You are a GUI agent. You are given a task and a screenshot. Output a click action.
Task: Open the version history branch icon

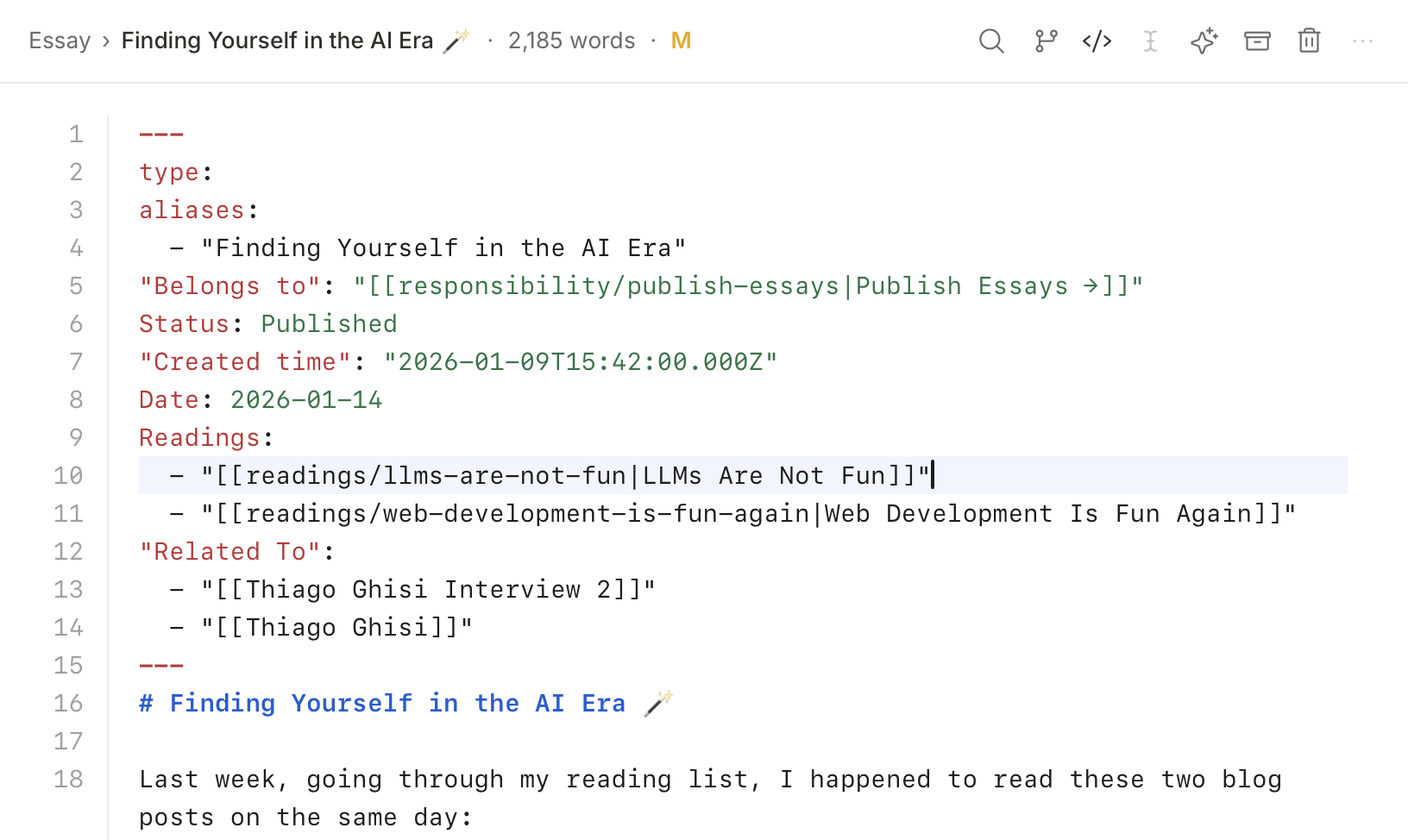coord(1045,41)
